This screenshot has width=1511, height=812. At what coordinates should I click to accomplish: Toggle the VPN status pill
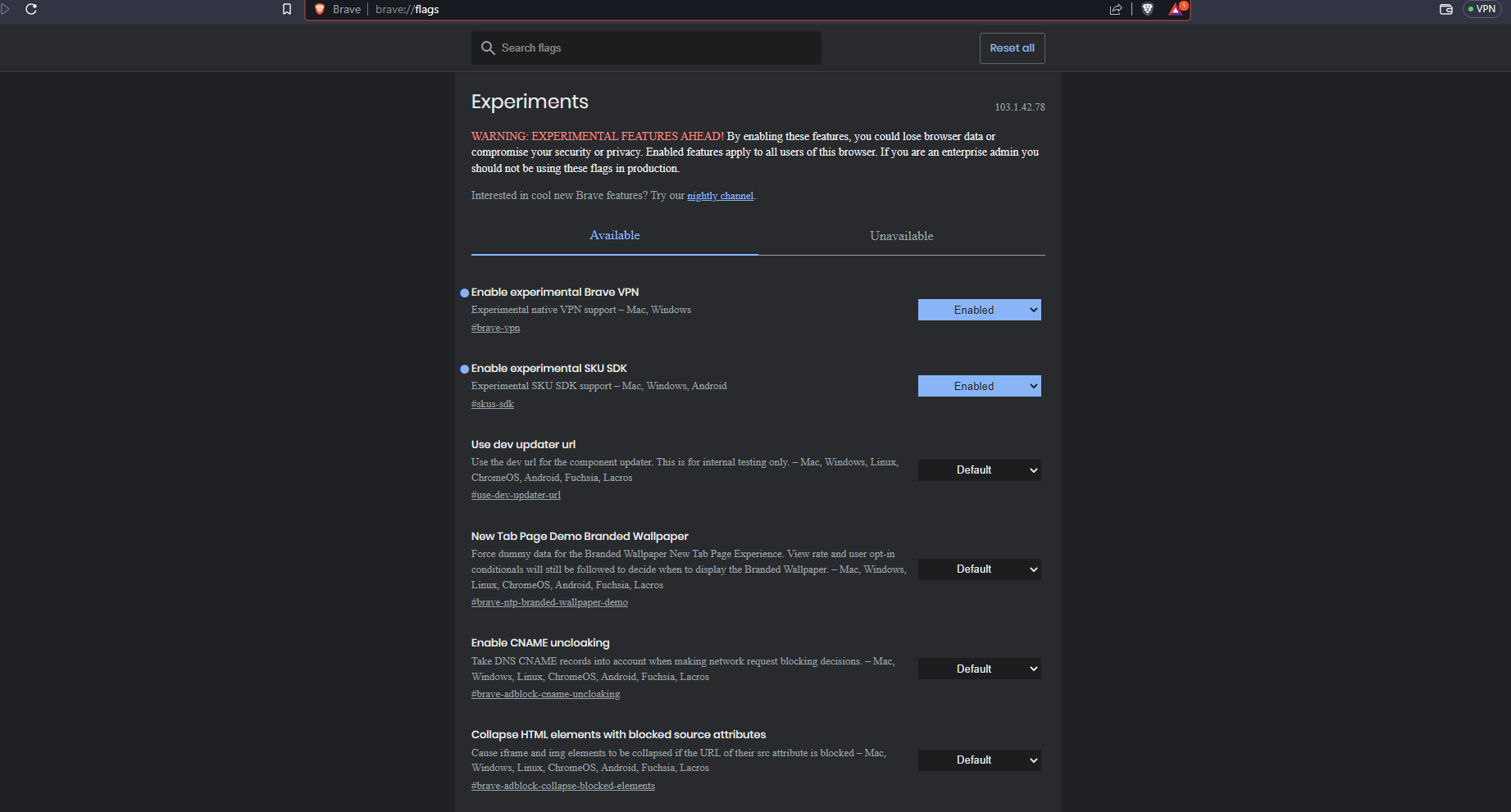pos(1481,9)
